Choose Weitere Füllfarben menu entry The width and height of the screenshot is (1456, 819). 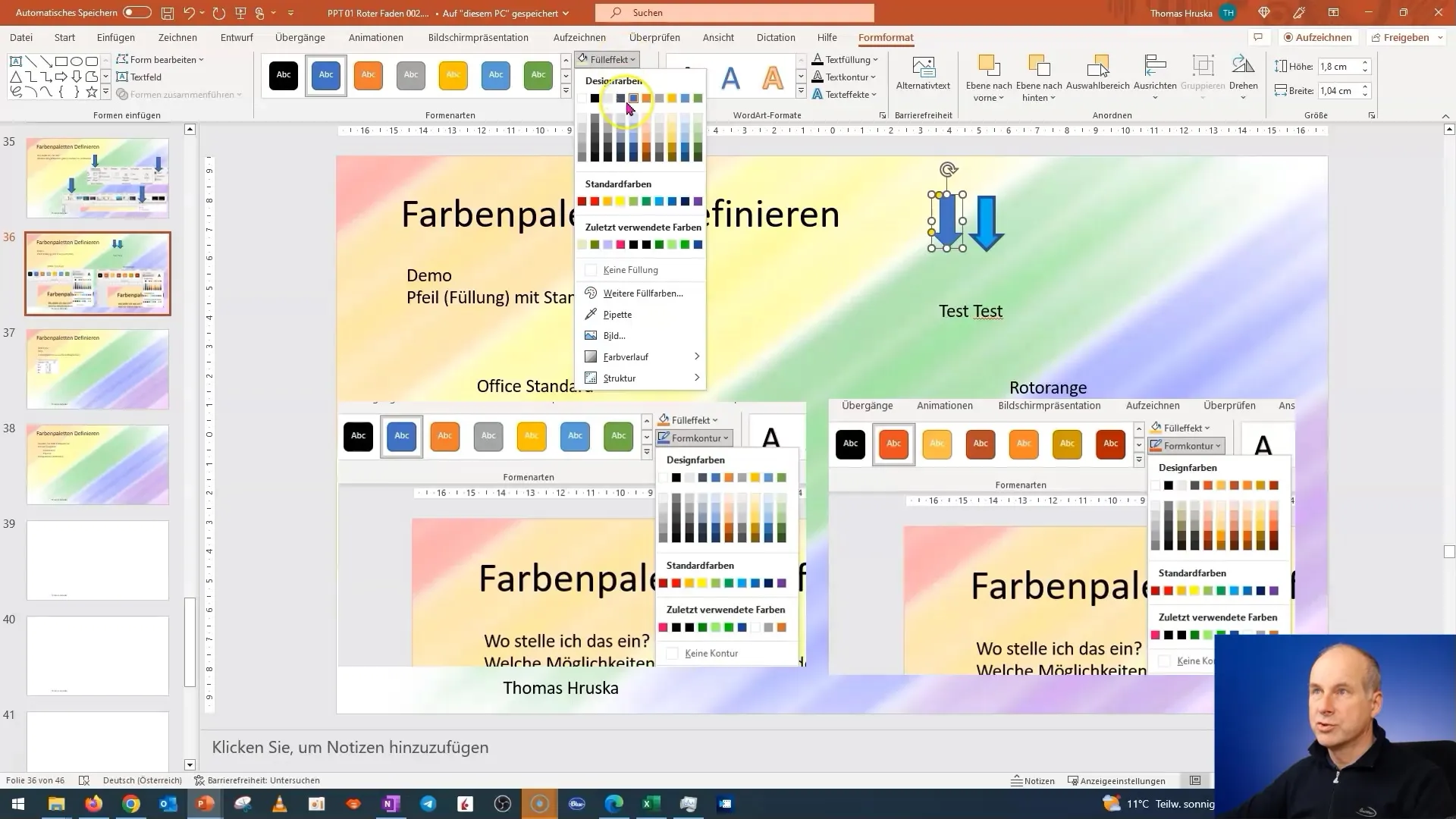(640, 293)
